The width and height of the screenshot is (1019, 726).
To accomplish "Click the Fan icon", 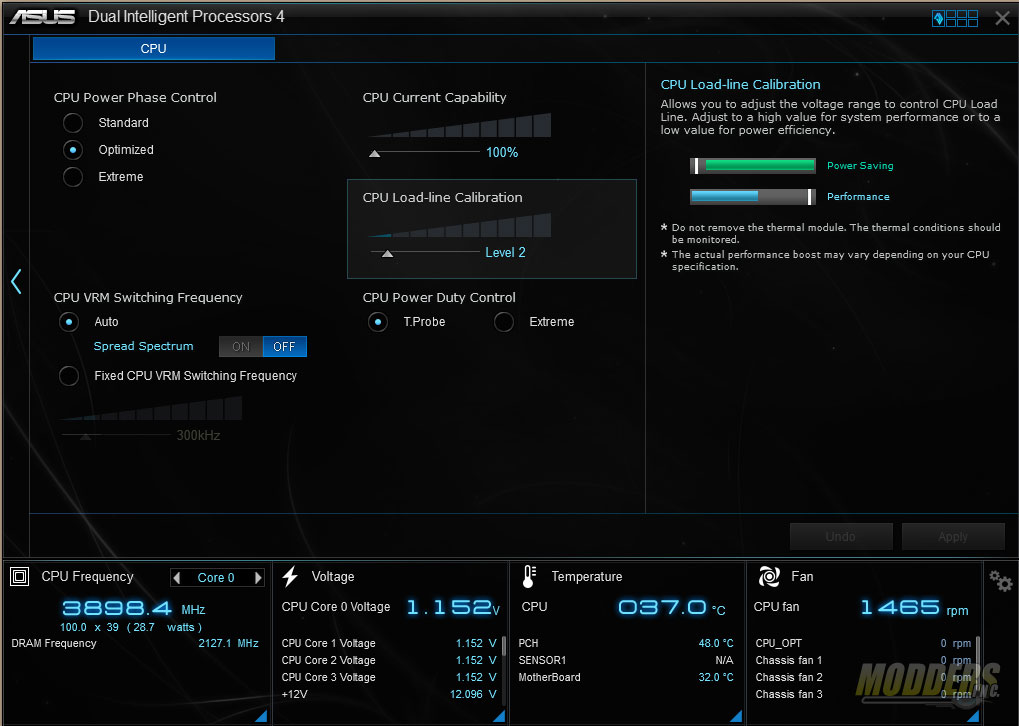I will click(769, 577).
